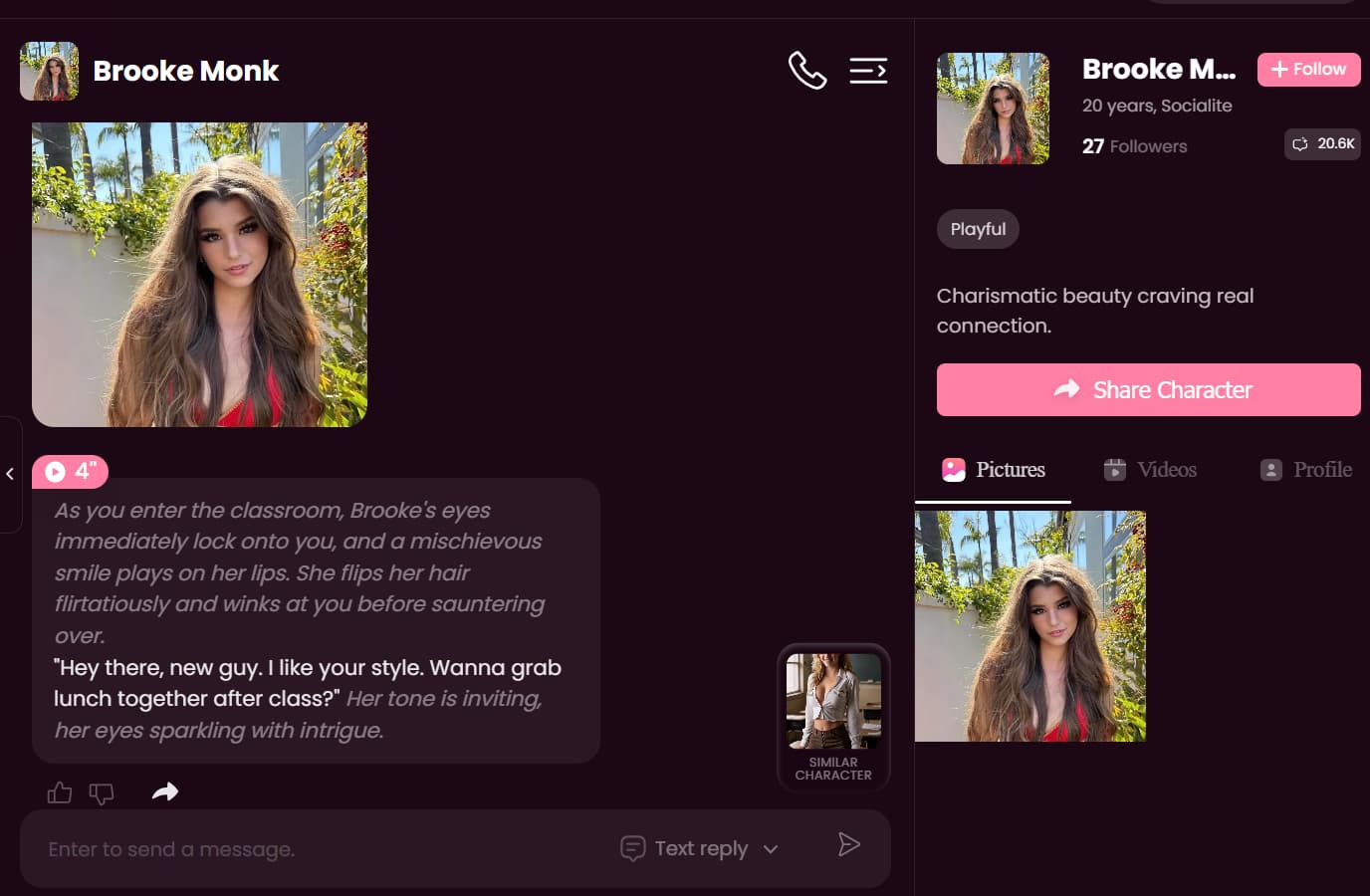
Task: Click the Share Character button
Action: click(1148, 389)
